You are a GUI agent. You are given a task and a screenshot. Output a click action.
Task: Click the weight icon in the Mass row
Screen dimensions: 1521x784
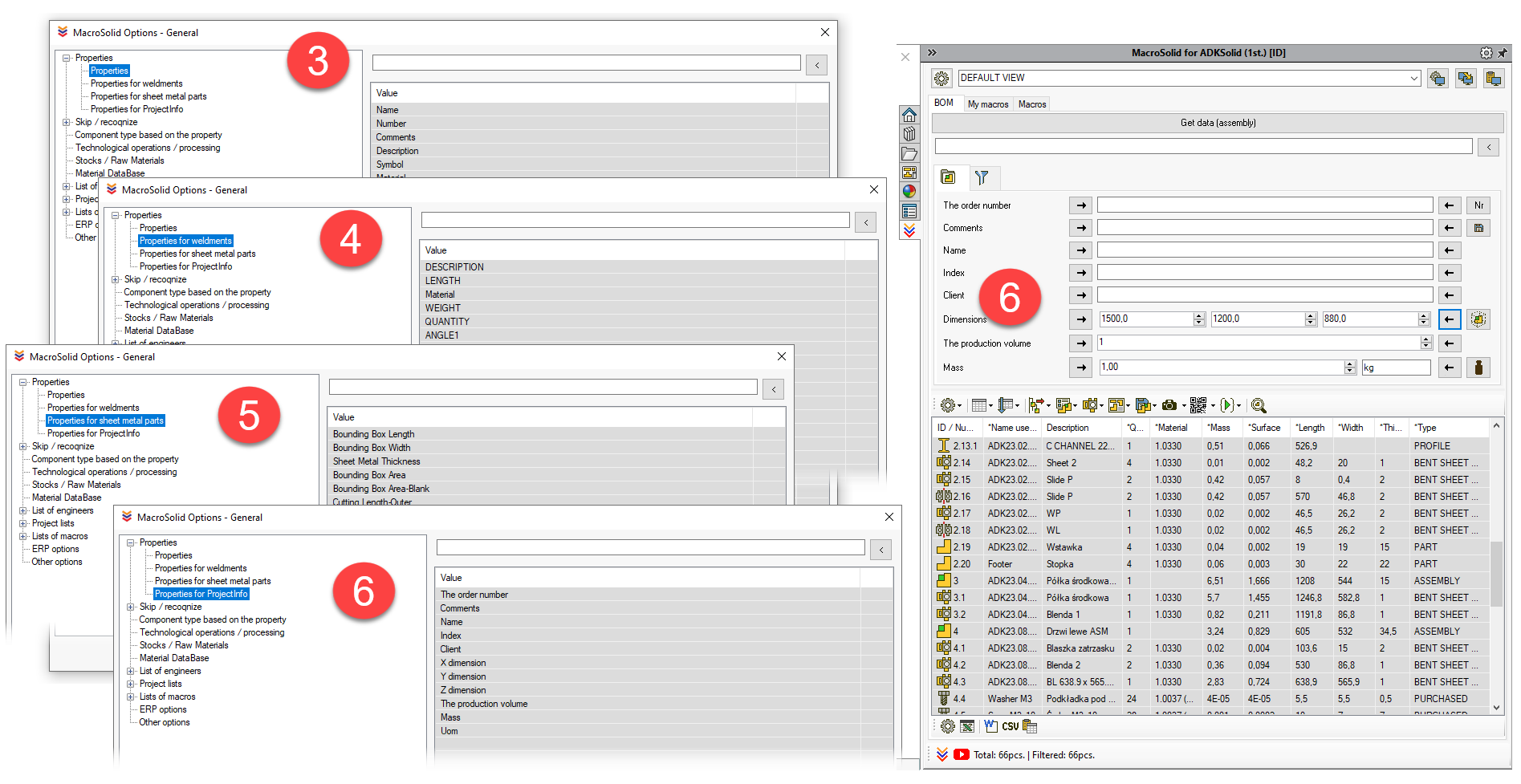1478,368
